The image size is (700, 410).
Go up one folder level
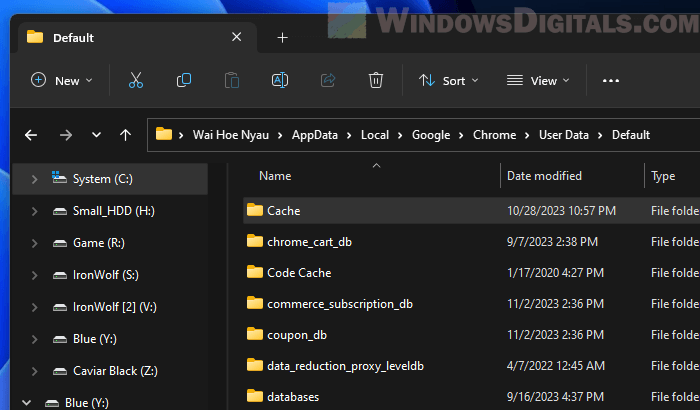pos(125,135)
